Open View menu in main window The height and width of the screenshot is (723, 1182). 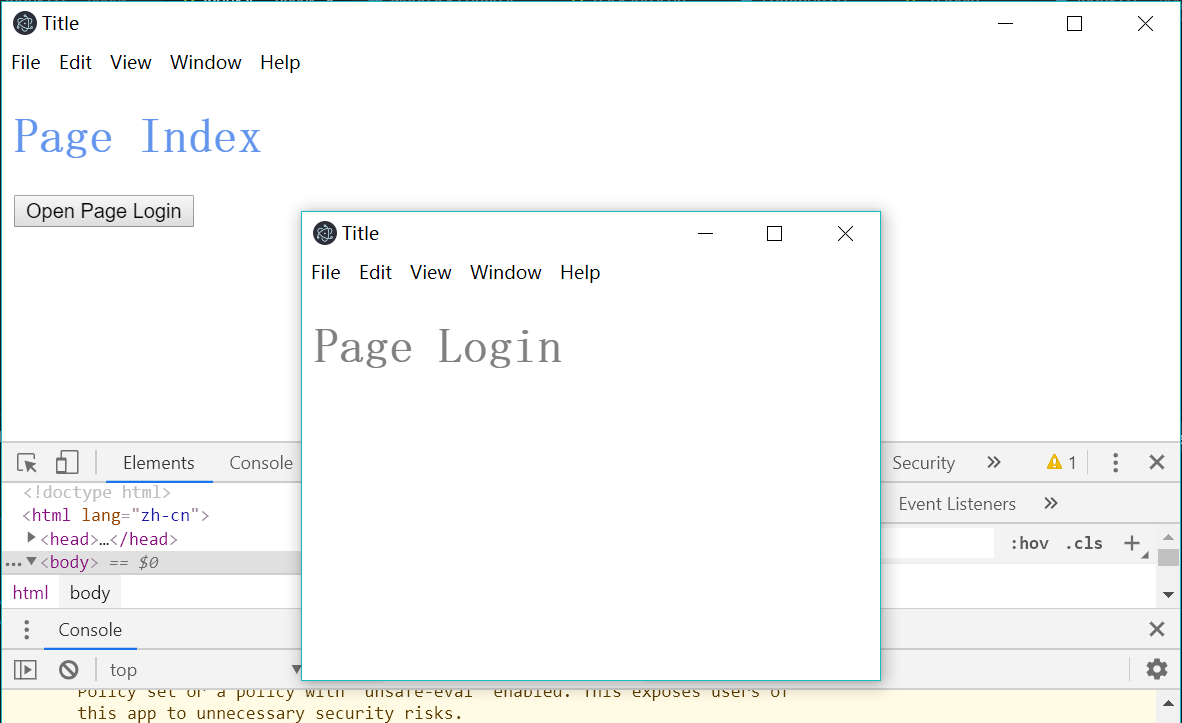coord(130,63)
